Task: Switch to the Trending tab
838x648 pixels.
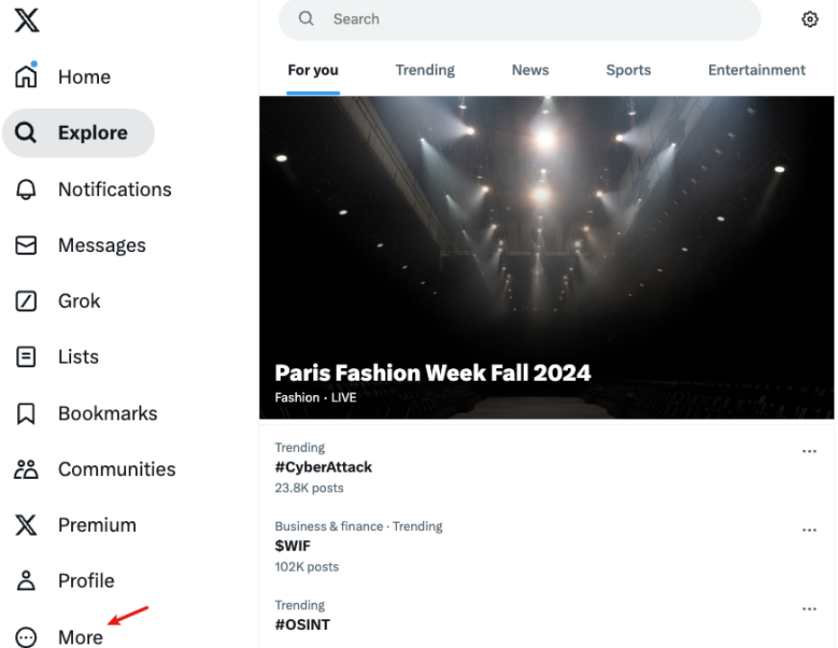Action: 425,70
